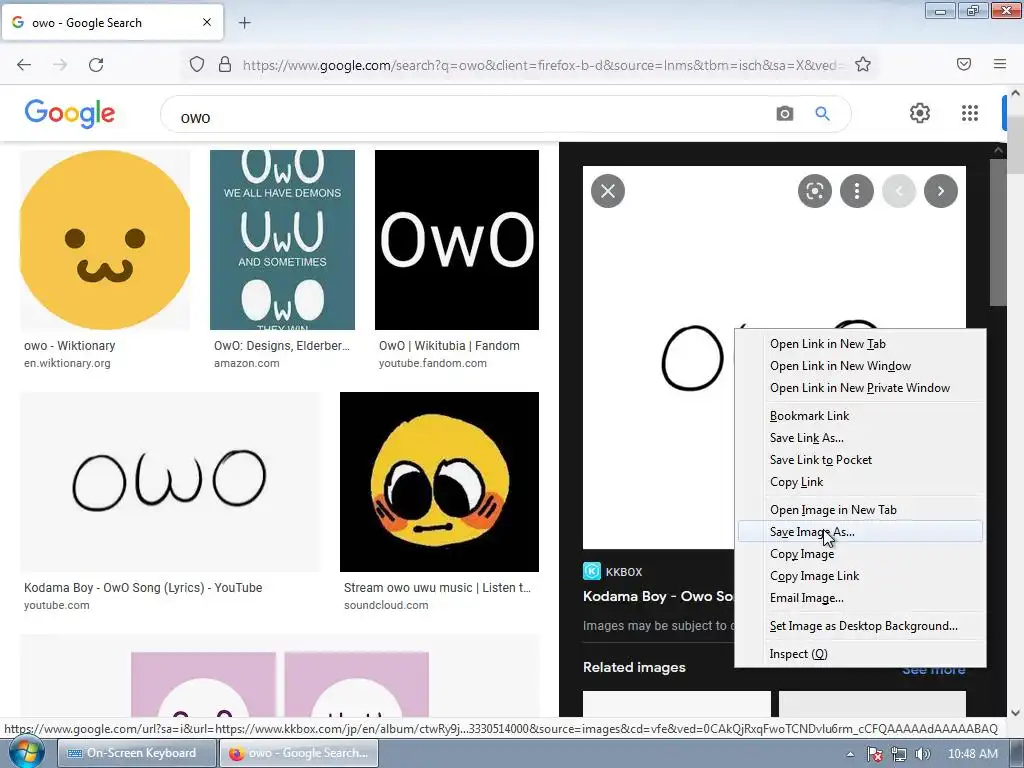Screen dimensions: 1024x768
Task: Open the Windows Start button
Action: (x=26, y=753)
